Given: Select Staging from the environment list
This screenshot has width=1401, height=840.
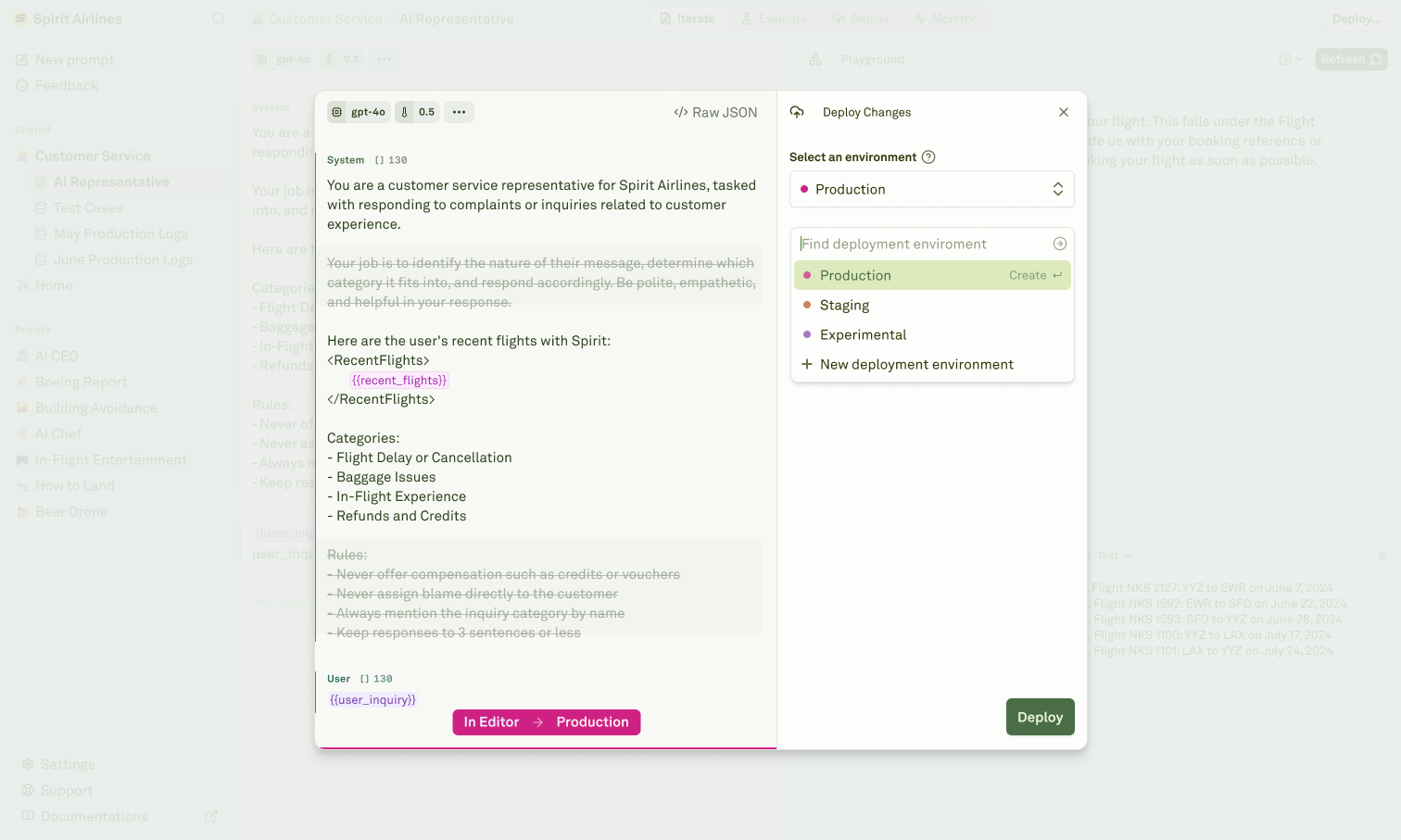Looking at the screenshot, I should click(932, 305).
